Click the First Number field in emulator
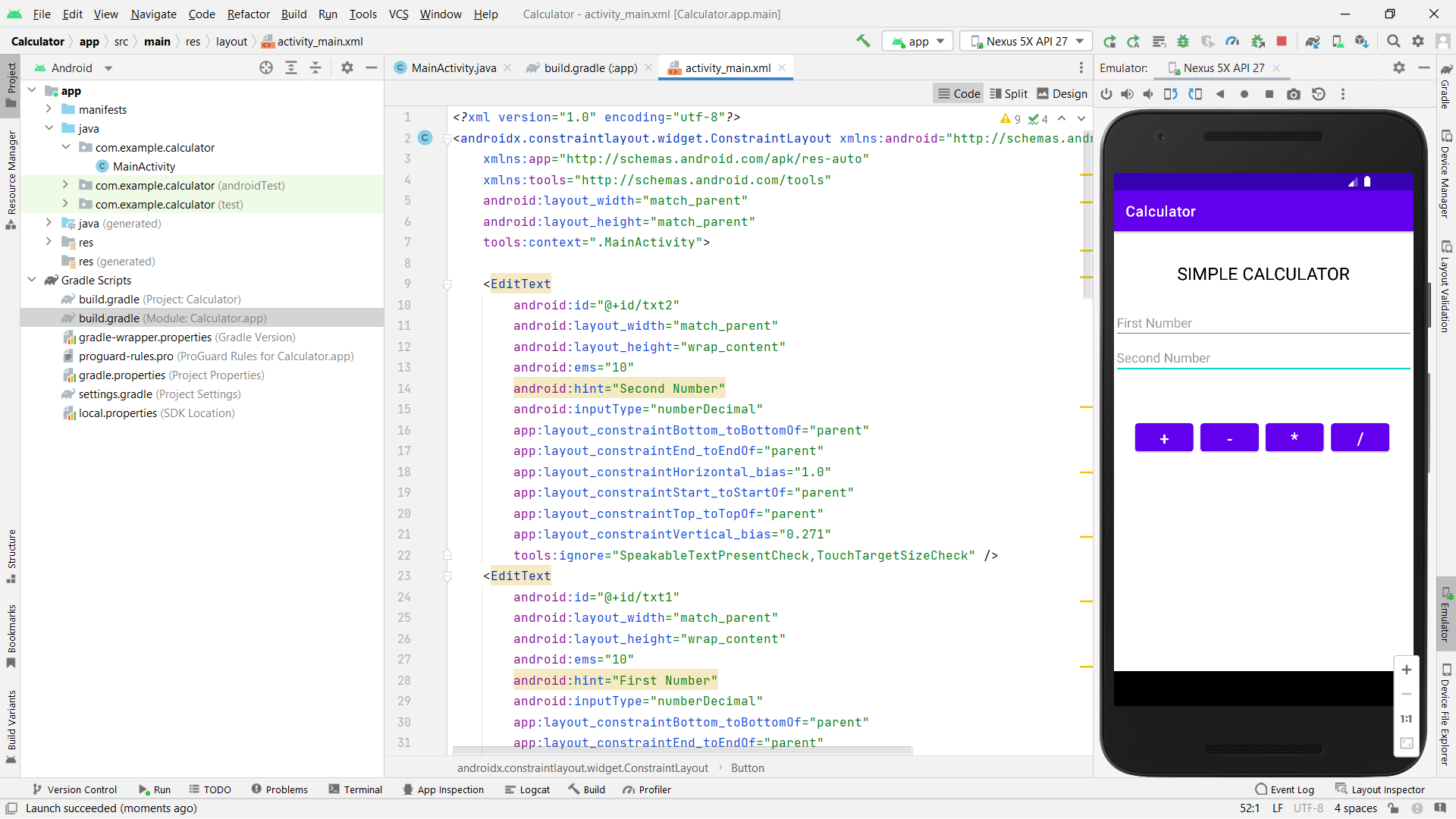This screenshot has width=1456, height=819. coord(1263,323)
